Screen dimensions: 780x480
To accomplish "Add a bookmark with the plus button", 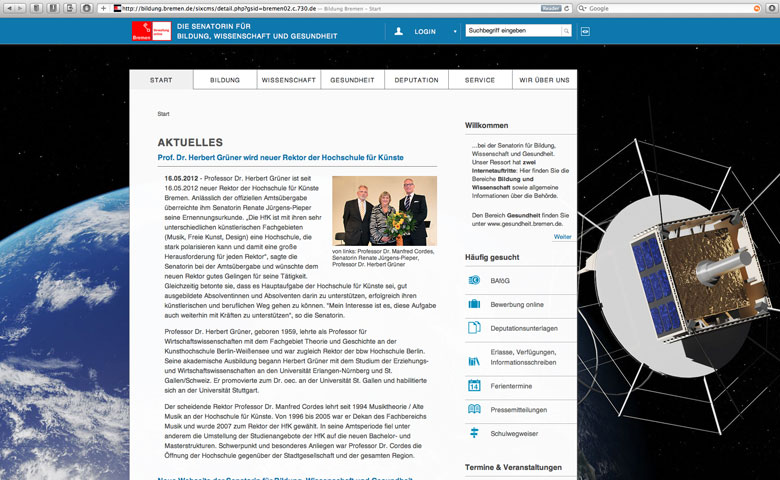I will [103, 8].
